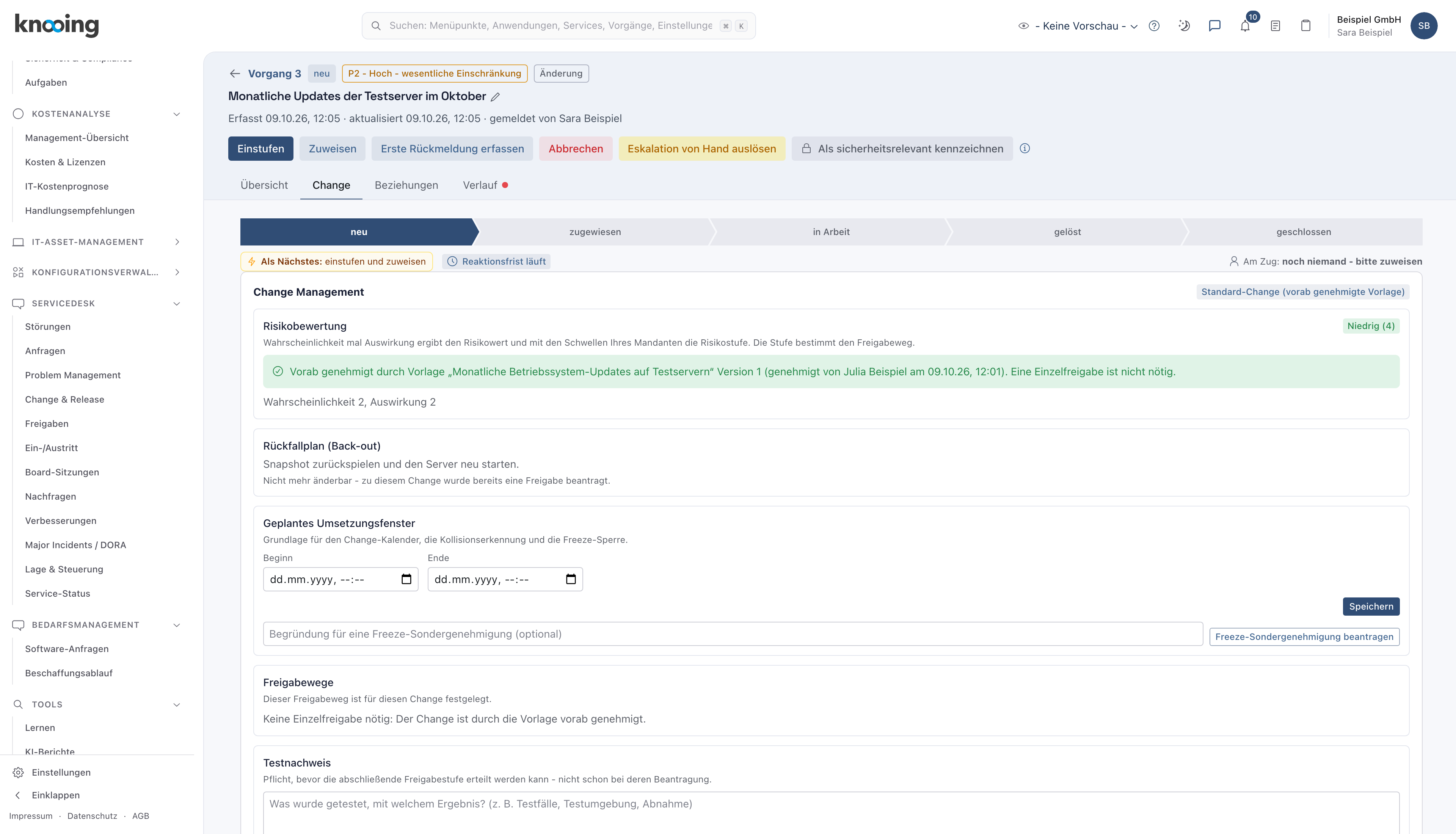Switch to the Übersicht tab
Image resolution: width=1456 pixels, height=834 pixels.
click(x=264, y=185)
